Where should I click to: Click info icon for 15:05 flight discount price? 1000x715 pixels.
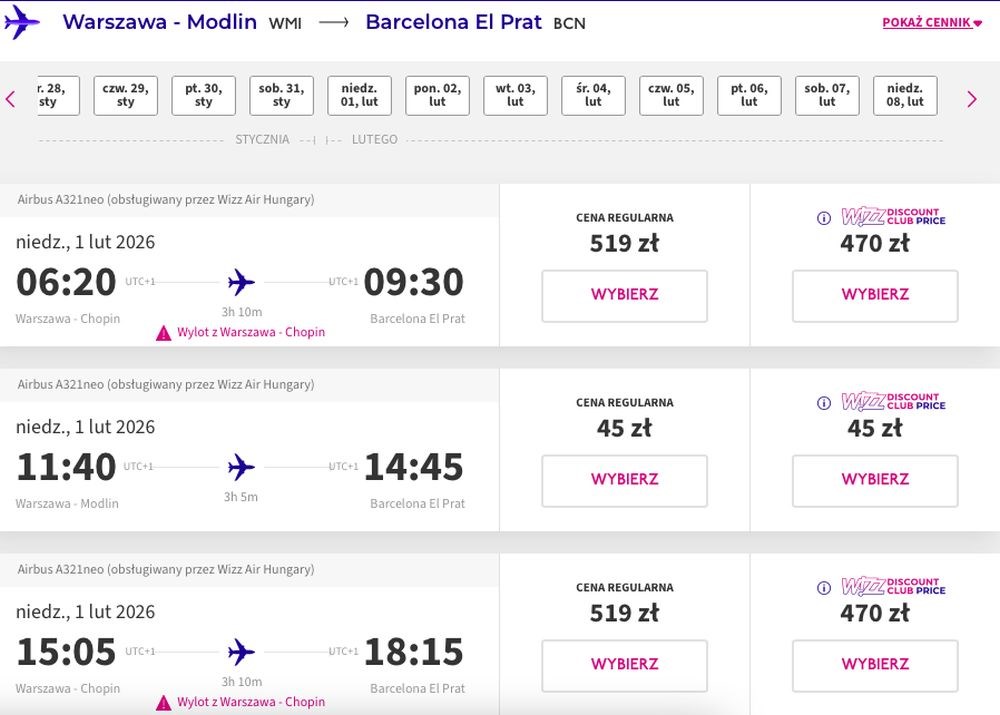(x=824, y=588)
